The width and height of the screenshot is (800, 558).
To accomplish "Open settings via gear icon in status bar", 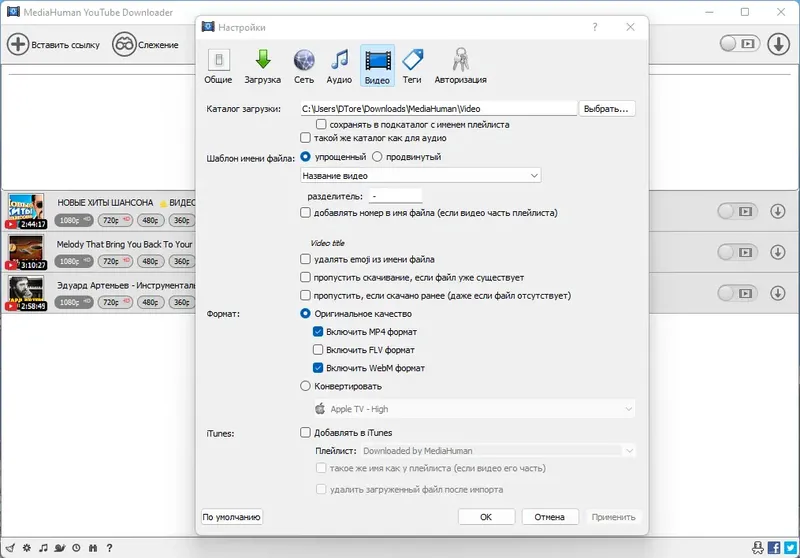I will pos(27,548).
